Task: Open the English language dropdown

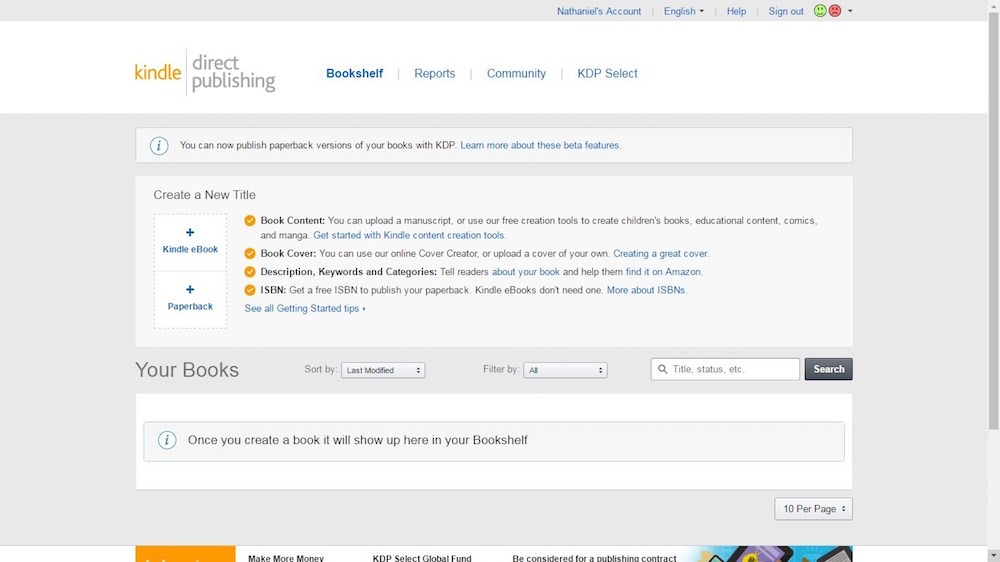Action: click(684, 11)
